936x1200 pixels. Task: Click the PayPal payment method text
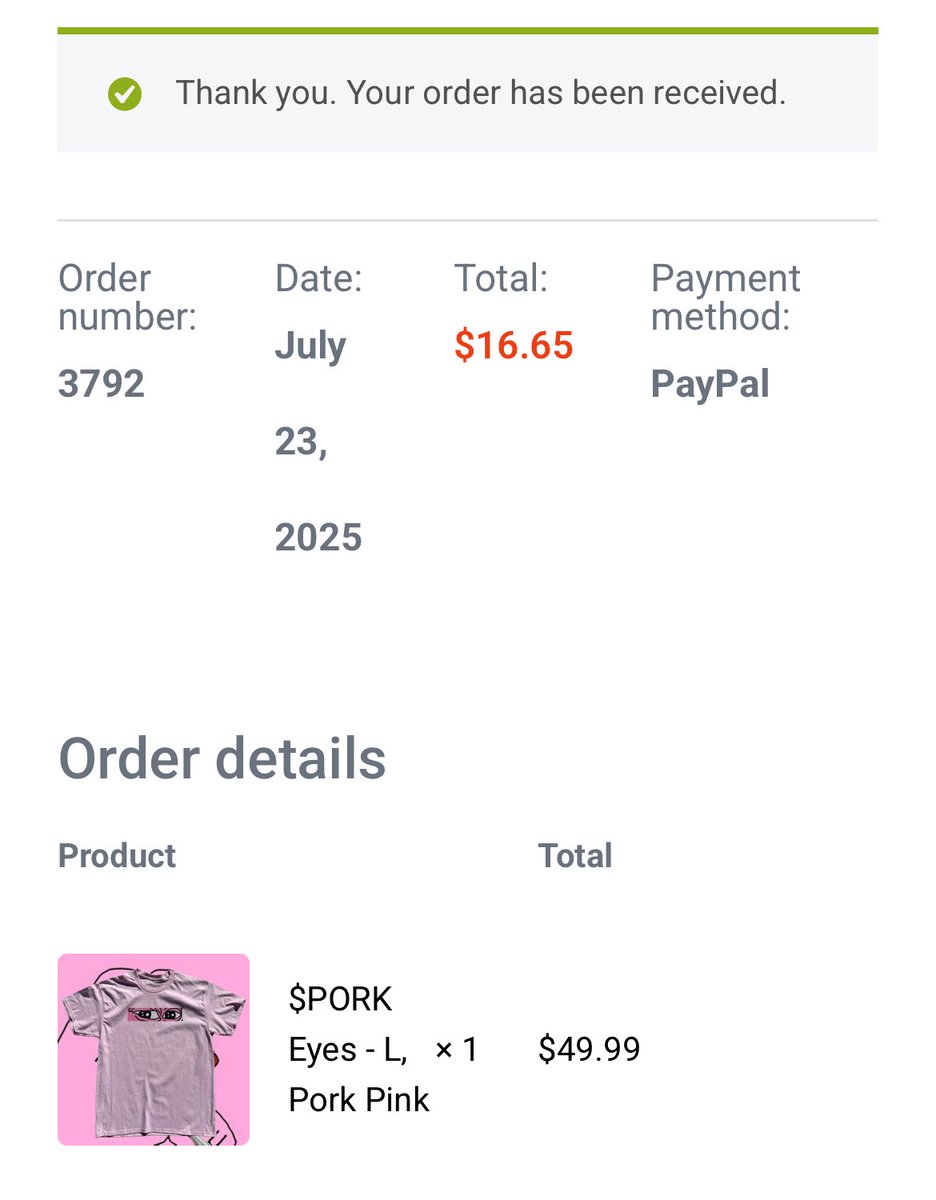(710, 384)
